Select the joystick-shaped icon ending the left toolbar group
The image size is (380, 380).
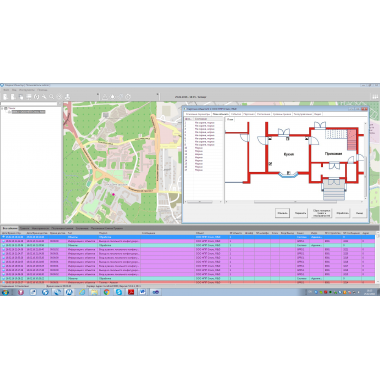[67, 97]
